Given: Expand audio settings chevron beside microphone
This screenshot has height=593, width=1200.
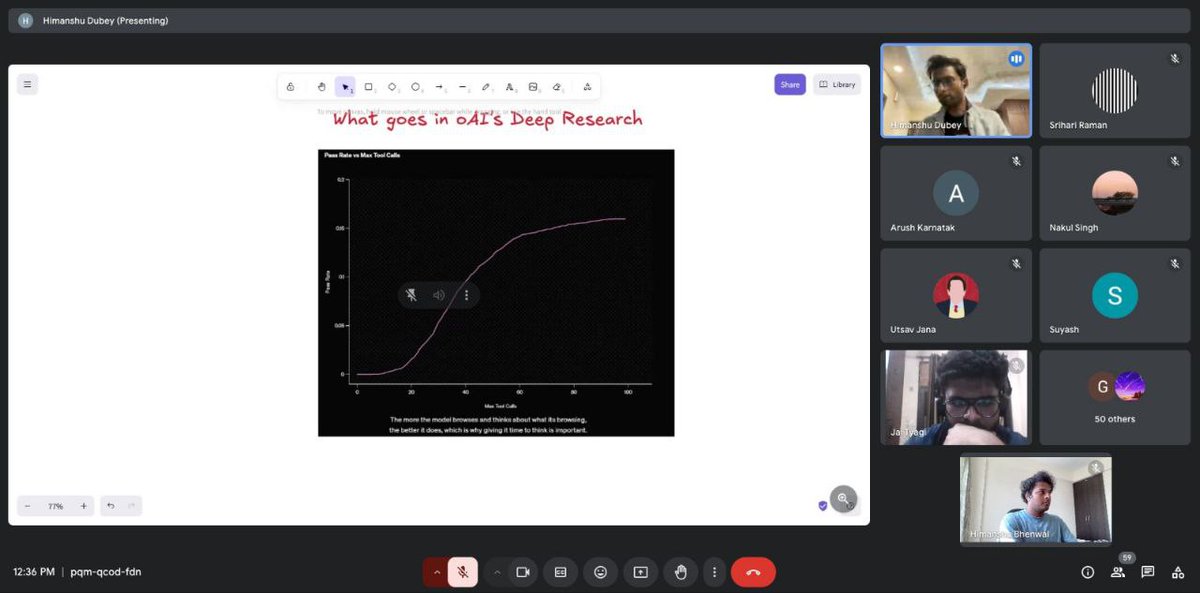Looking at the screenshot, I should (x=436, y=572).
